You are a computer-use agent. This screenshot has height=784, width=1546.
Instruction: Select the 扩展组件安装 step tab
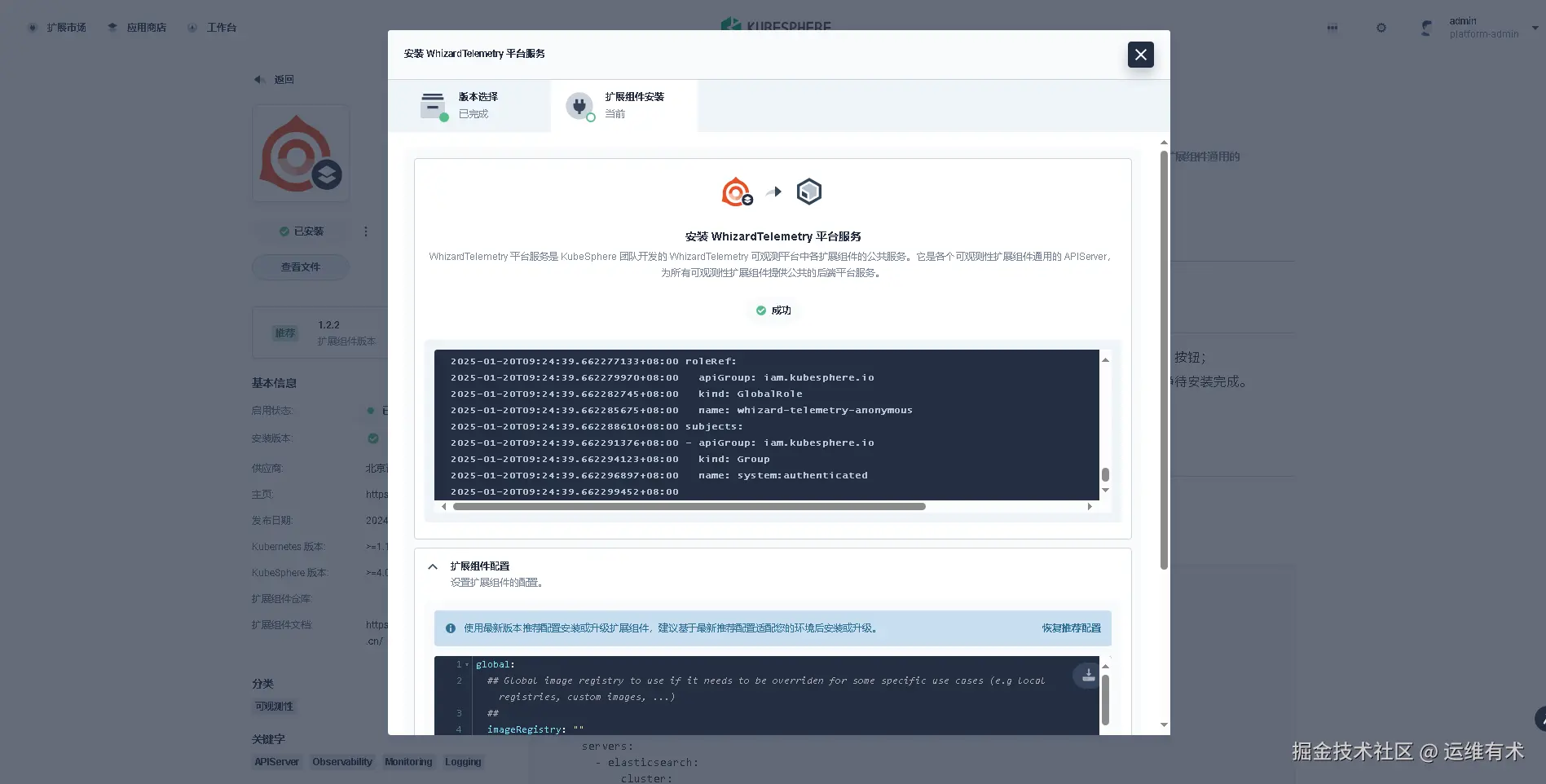point(624,105)
